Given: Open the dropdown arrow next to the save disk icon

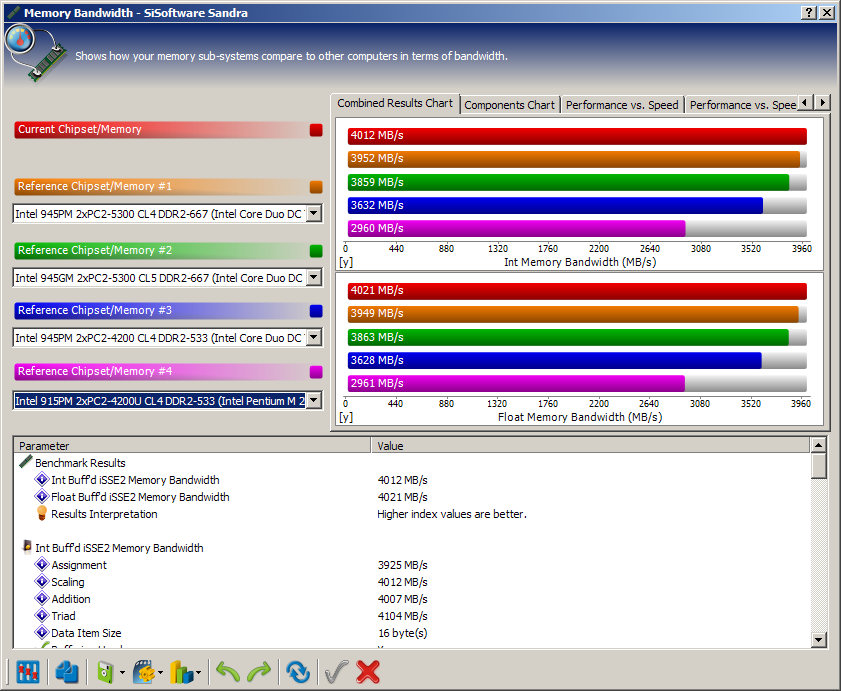Looking at the screenshot, I should 122,673.
